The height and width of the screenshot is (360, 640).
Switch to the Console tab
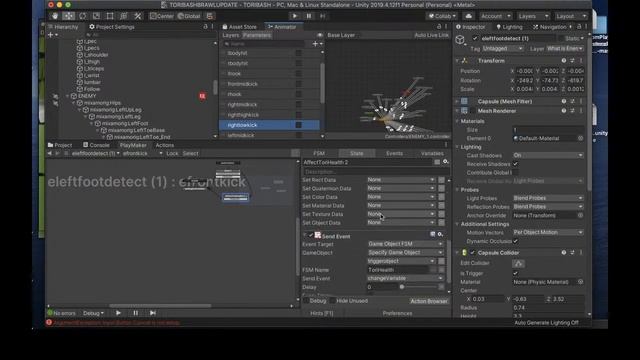(x=96, y=145)
